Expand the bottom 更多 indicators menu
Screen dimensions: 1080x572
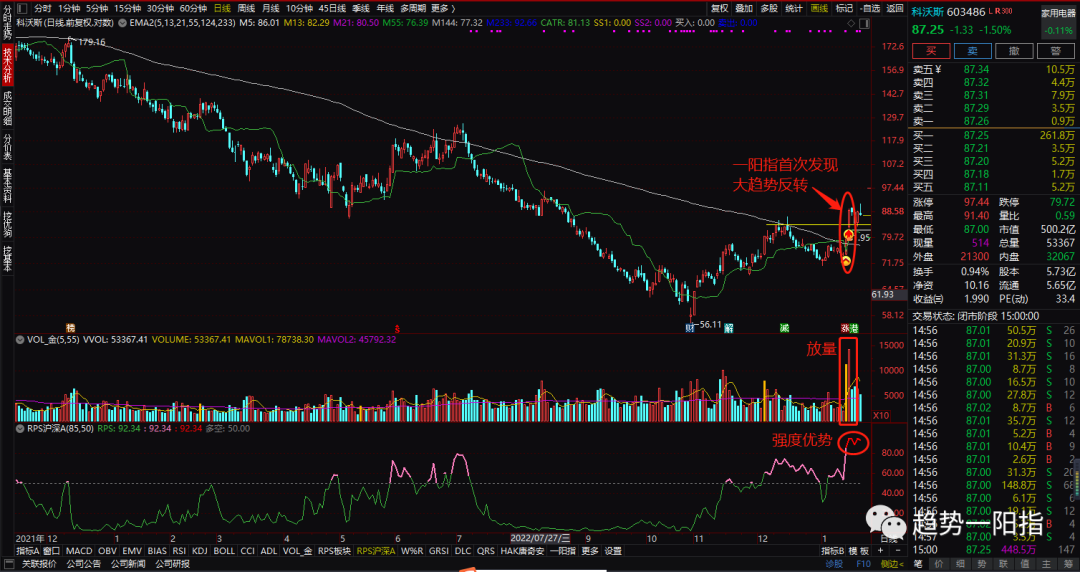pos(590,551)
